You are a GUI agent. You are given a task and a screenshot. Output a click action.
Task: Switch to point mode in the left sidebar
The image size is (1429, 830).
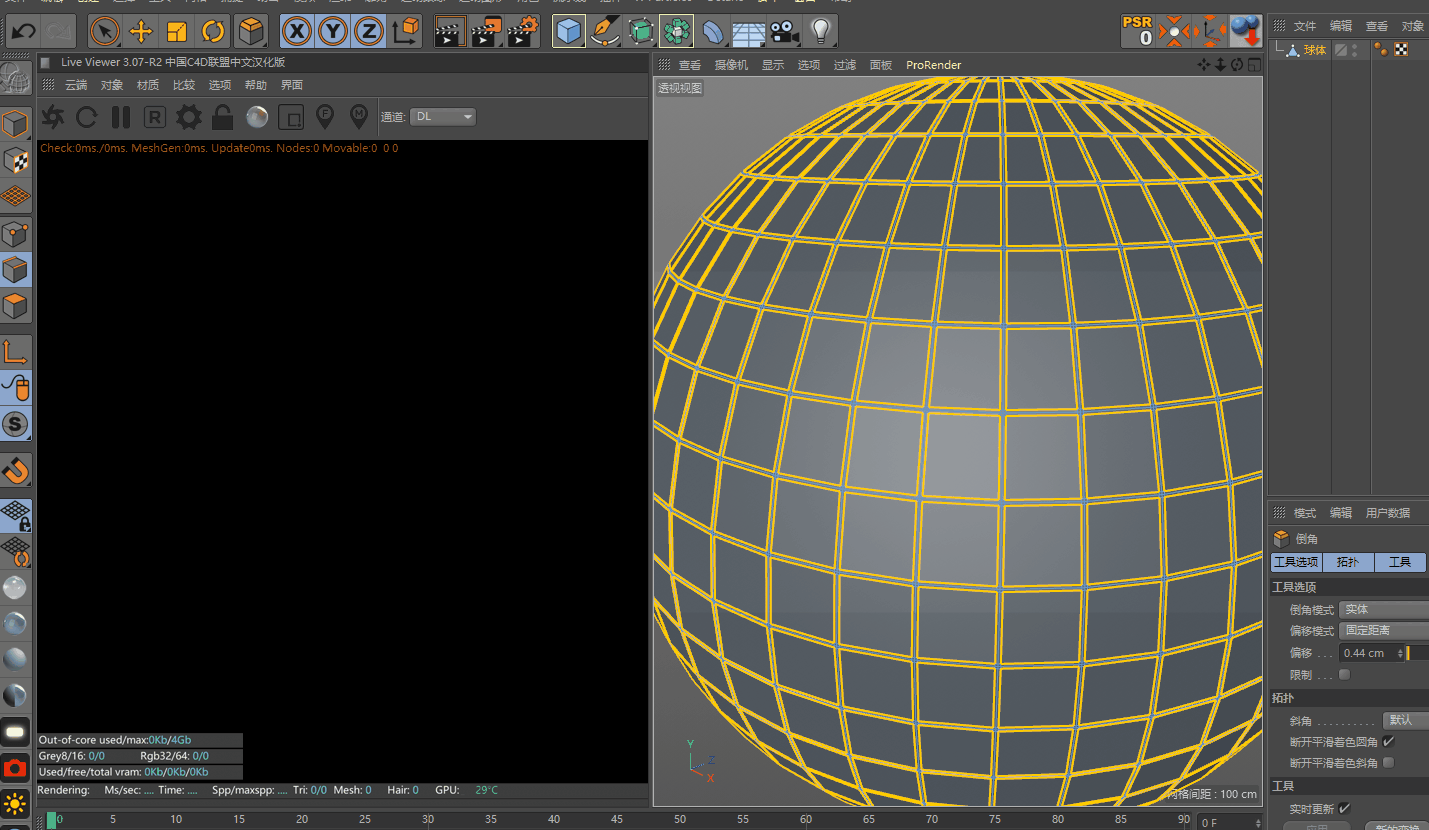pyautogui.click(x=16, y=234)
